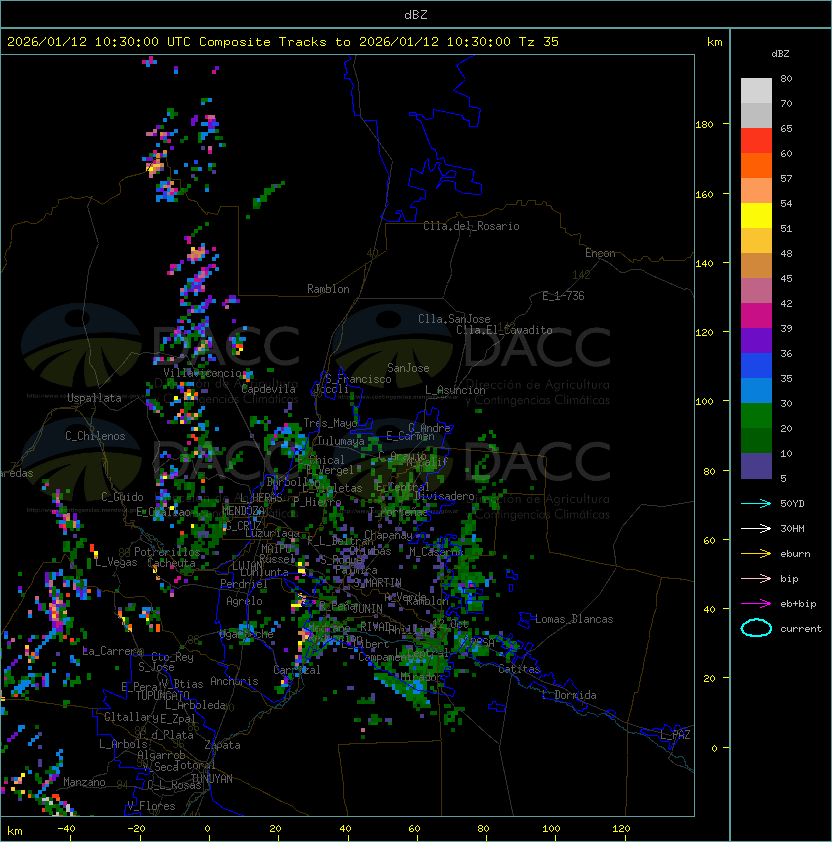This screenshot has height=842, width=832.
Task: Click the '-40' label on the bottom axis
Action: (x=66, y=829)
